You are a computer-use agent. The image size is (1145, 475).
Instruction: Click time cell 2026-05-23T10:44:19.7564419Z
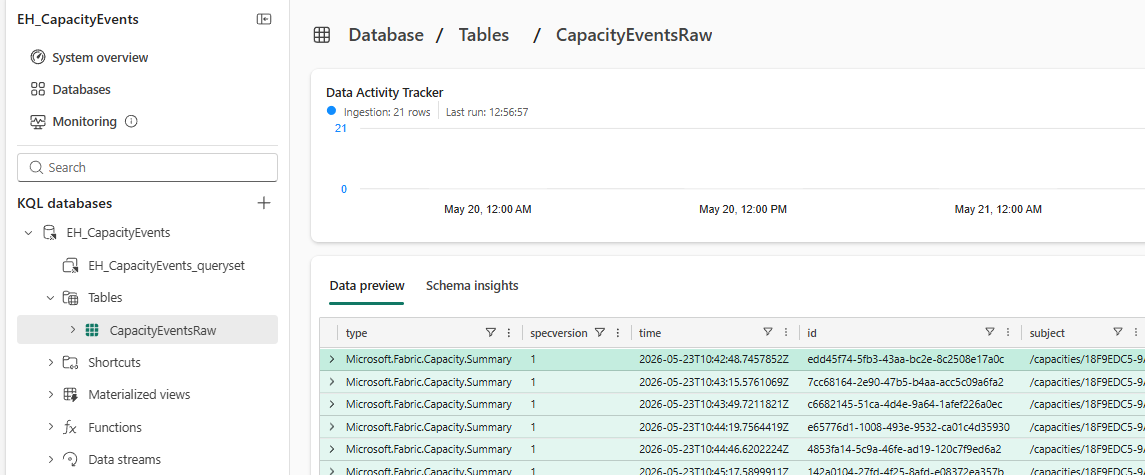(715, 426)
